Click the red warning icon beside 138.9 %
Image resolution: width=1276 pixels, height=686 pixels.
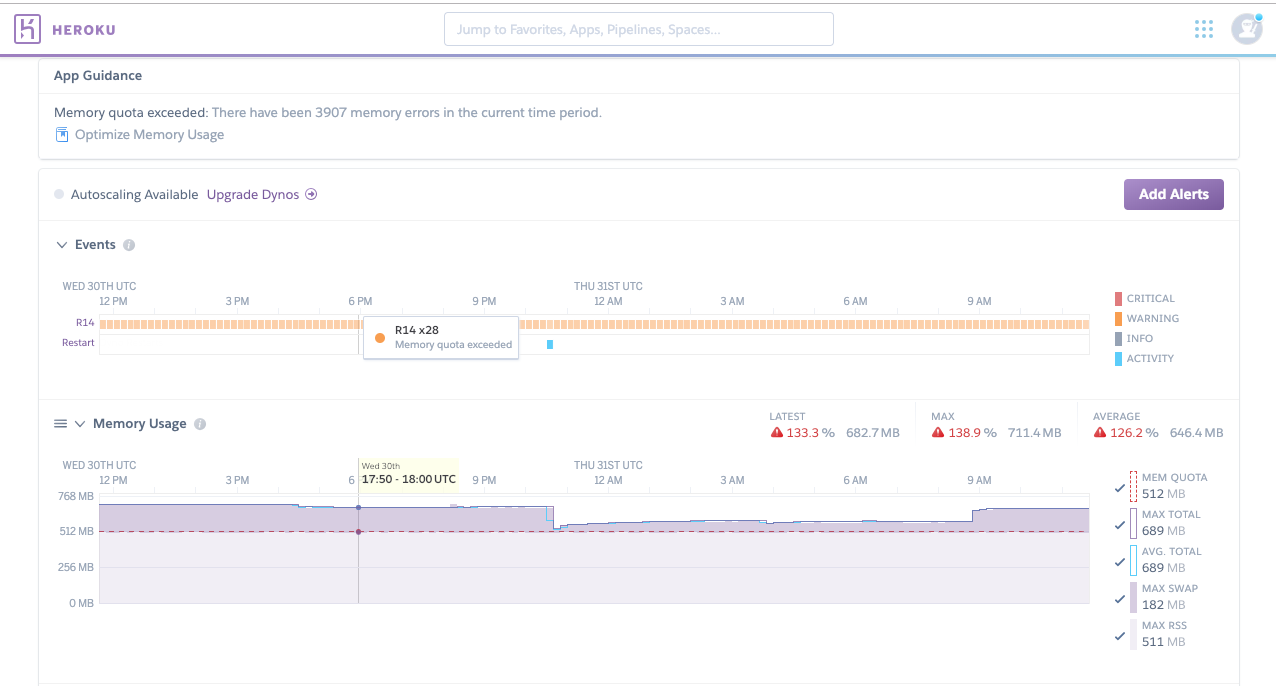coord(938,433)
